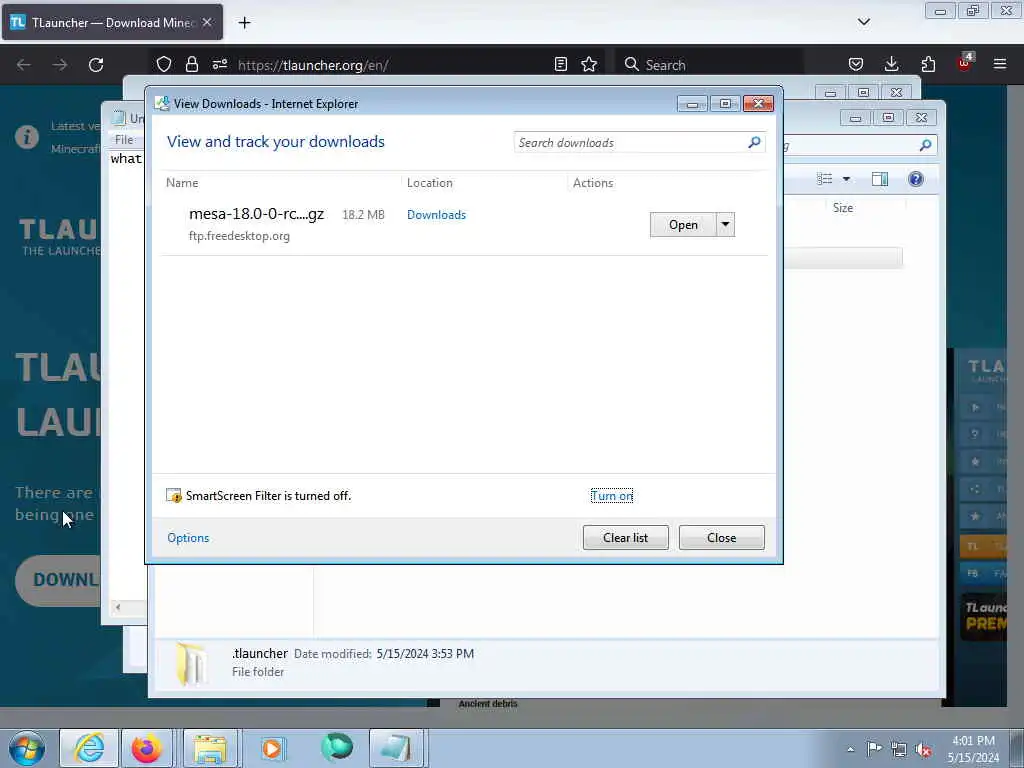Viewport: 1024px width, 768px height.
Task: Select the mesa-18.0-0-rc...gz file name
Action: [x=256, y=214]
